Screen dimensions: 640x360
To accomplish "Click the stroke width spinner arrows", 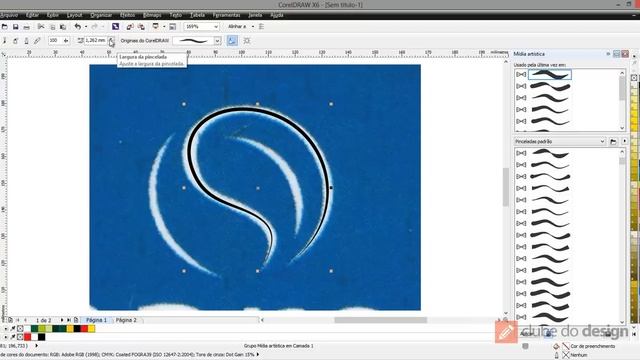I will pyautogui.click(x=111, y=40).
